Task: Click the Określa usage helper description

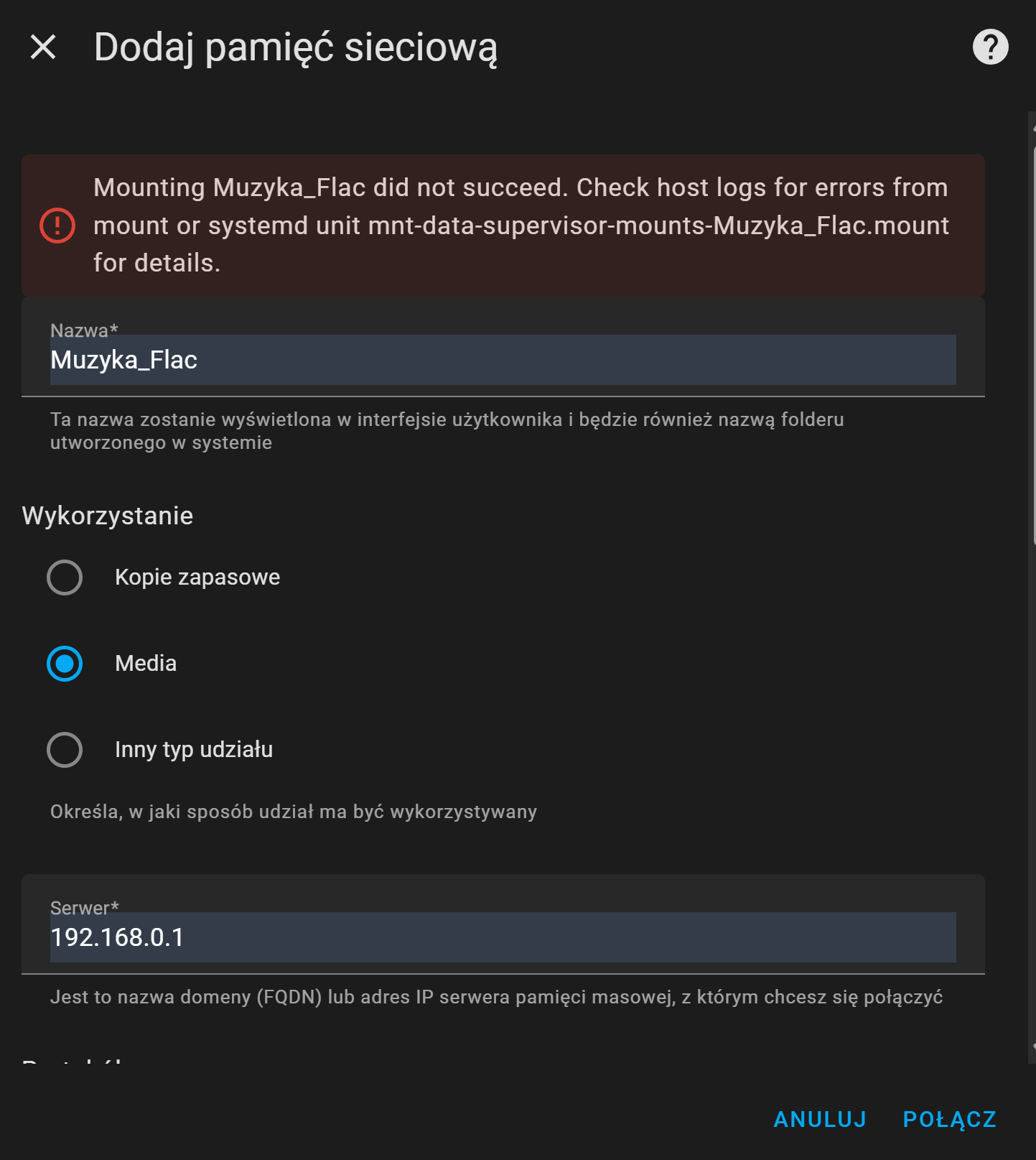Action: coord(294,812)
